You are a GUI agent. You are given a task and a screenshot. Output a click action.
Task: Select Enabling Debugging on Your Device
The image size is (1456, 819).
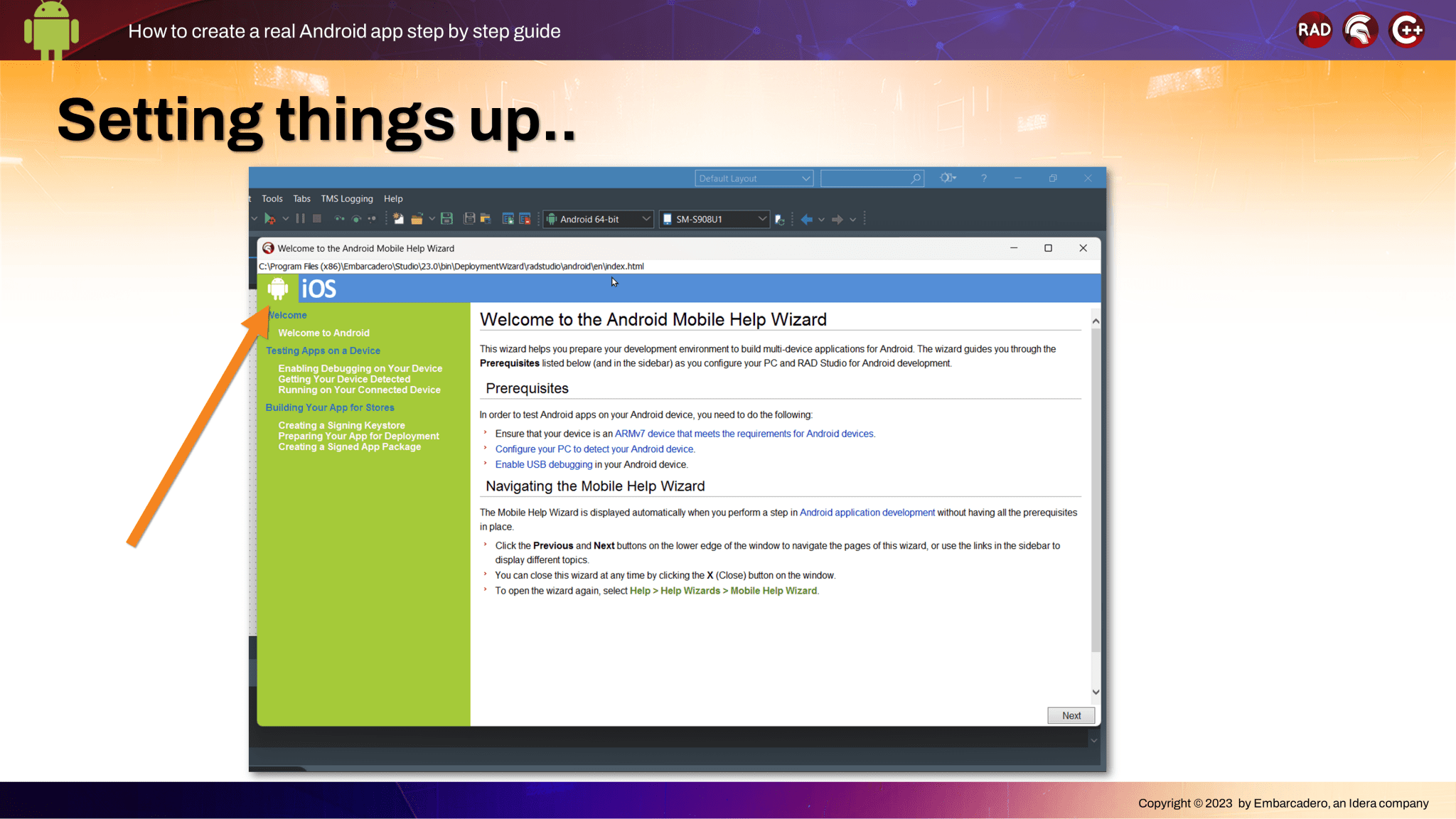[360, 368]
